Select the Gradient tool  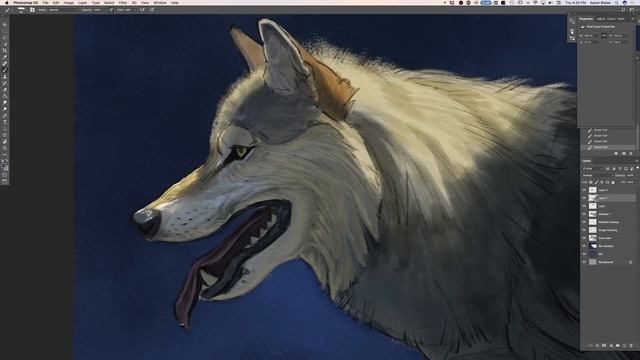(5, 96)
